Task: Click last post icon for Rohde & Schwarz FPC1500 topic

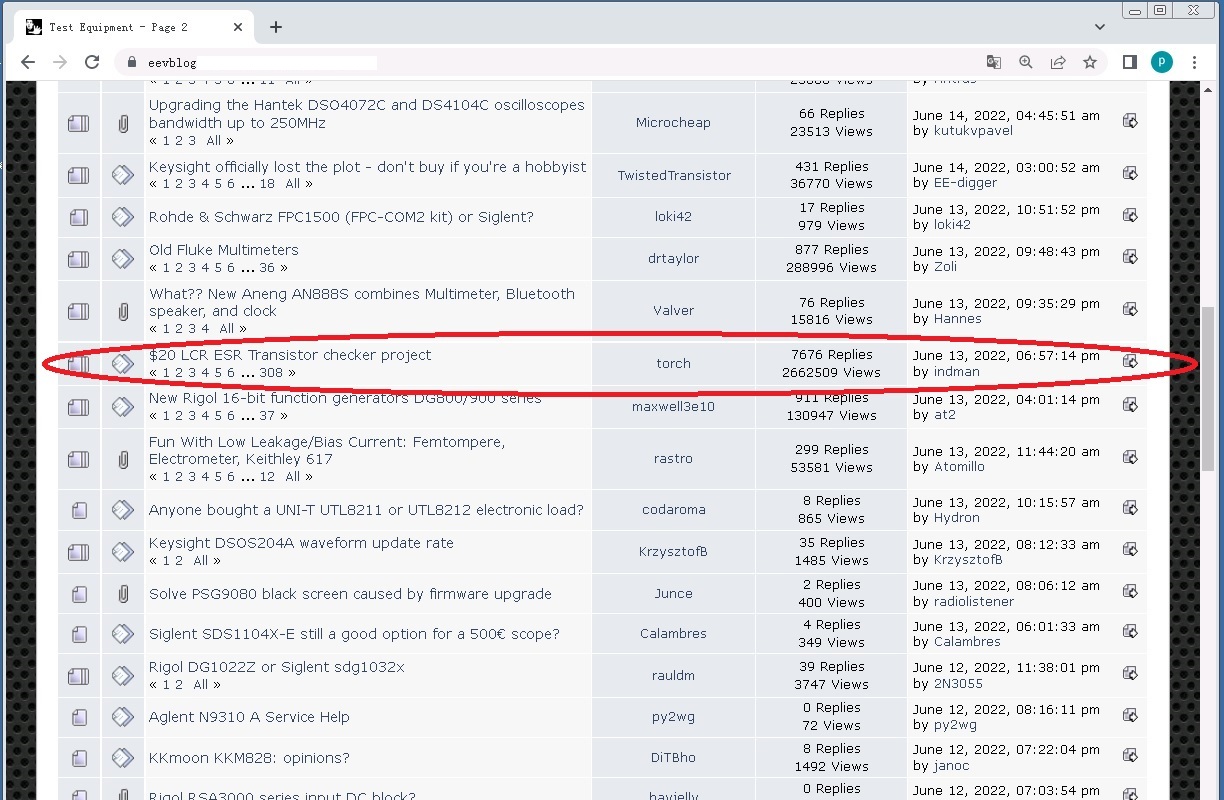Action: (1130, 216)
